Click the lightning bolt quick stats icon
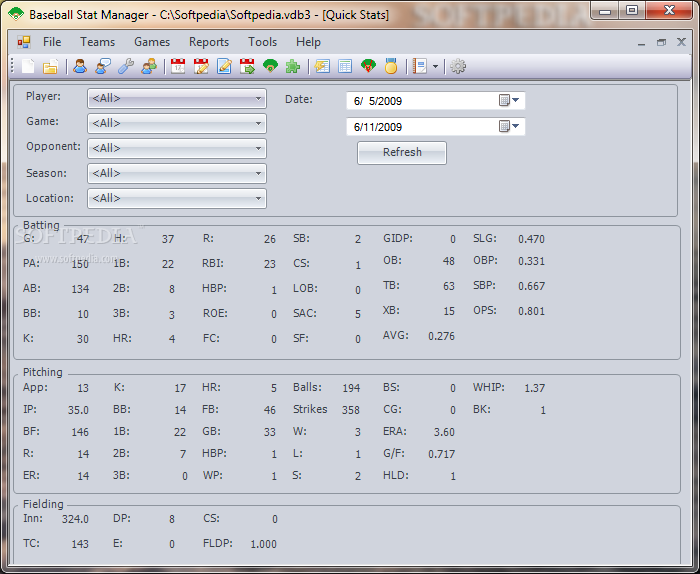The width and height of the screenshot is (700, 574). point(322,67)
